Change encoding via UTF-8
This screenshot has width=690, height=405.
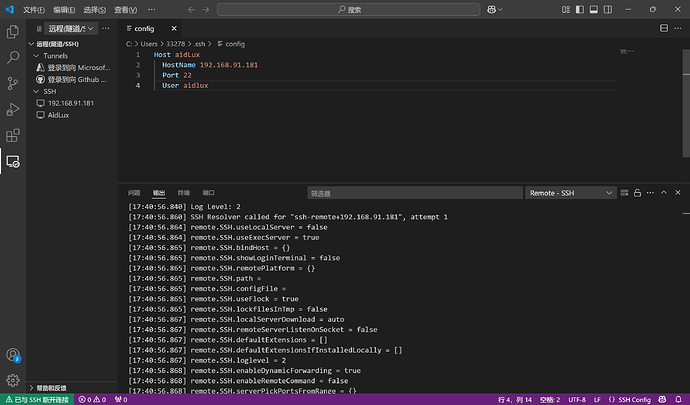pos(577,400)
